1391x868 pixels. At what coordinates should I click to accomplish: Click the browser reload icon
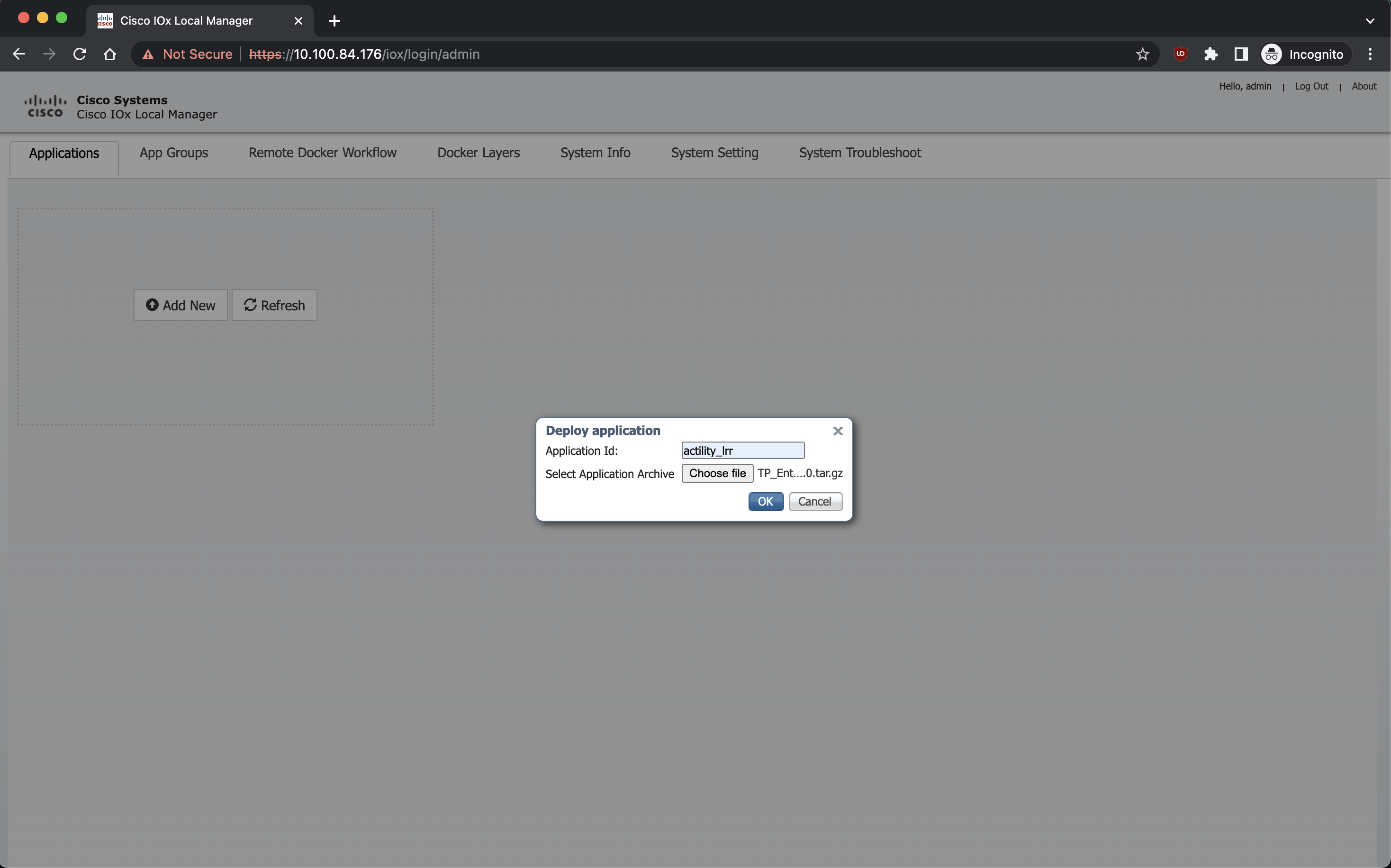[80, 54]
